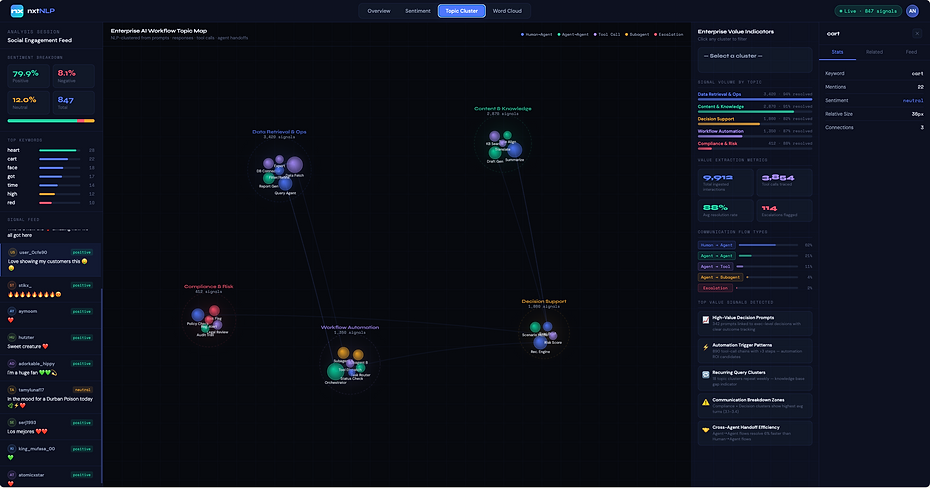Click the nxtNLP logo icon
This screenshot has height=488, width=930.
click(x=17, y=11)
